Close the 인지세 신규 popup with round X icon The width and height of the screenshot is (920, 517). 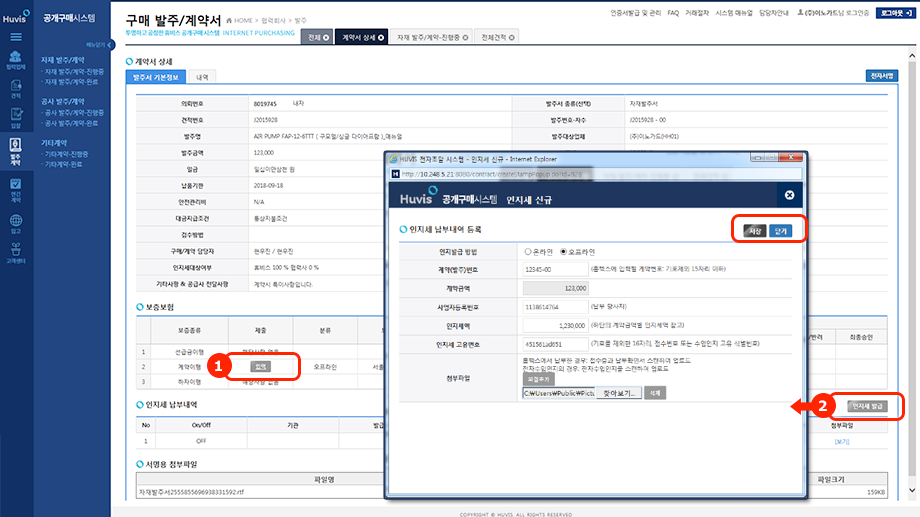pos(789,195)
